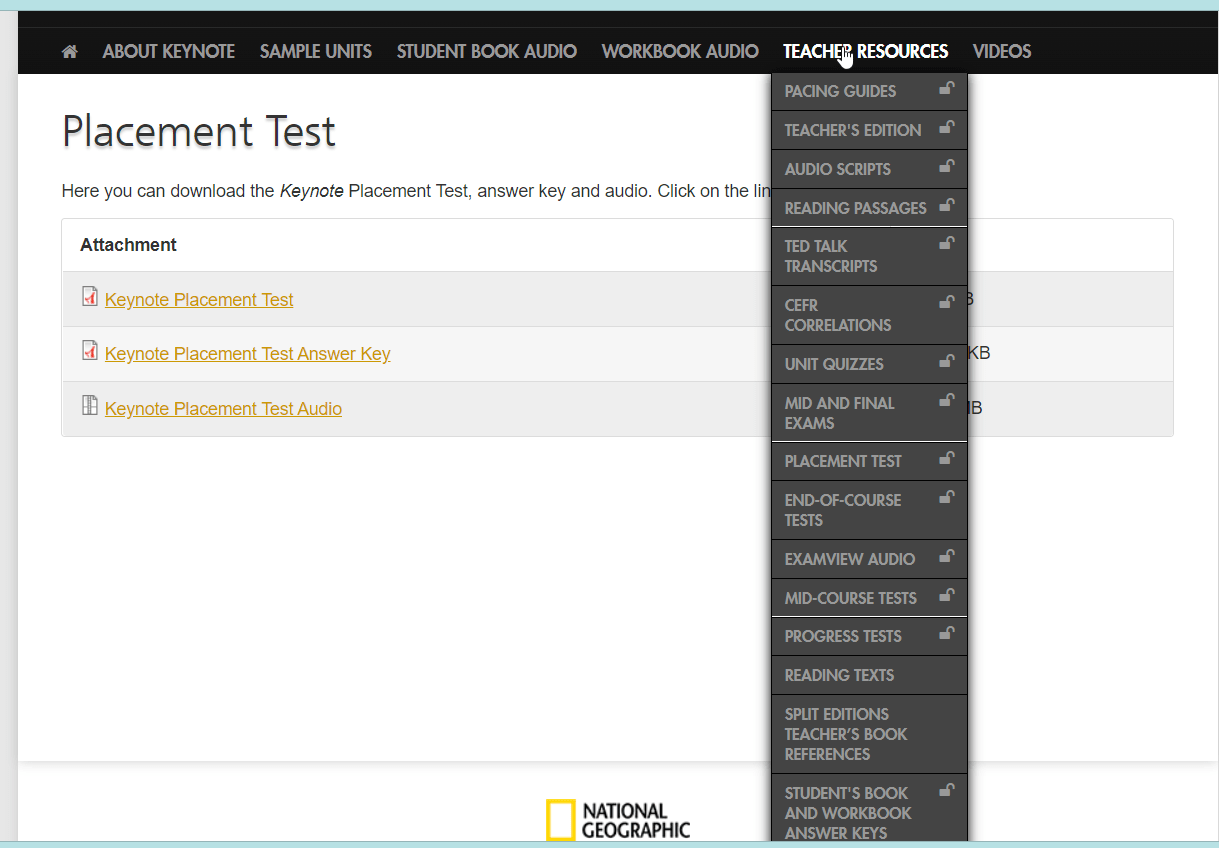
Task: Click the archive icon beside Placement Test Audio
Action: tap(90, 406)
